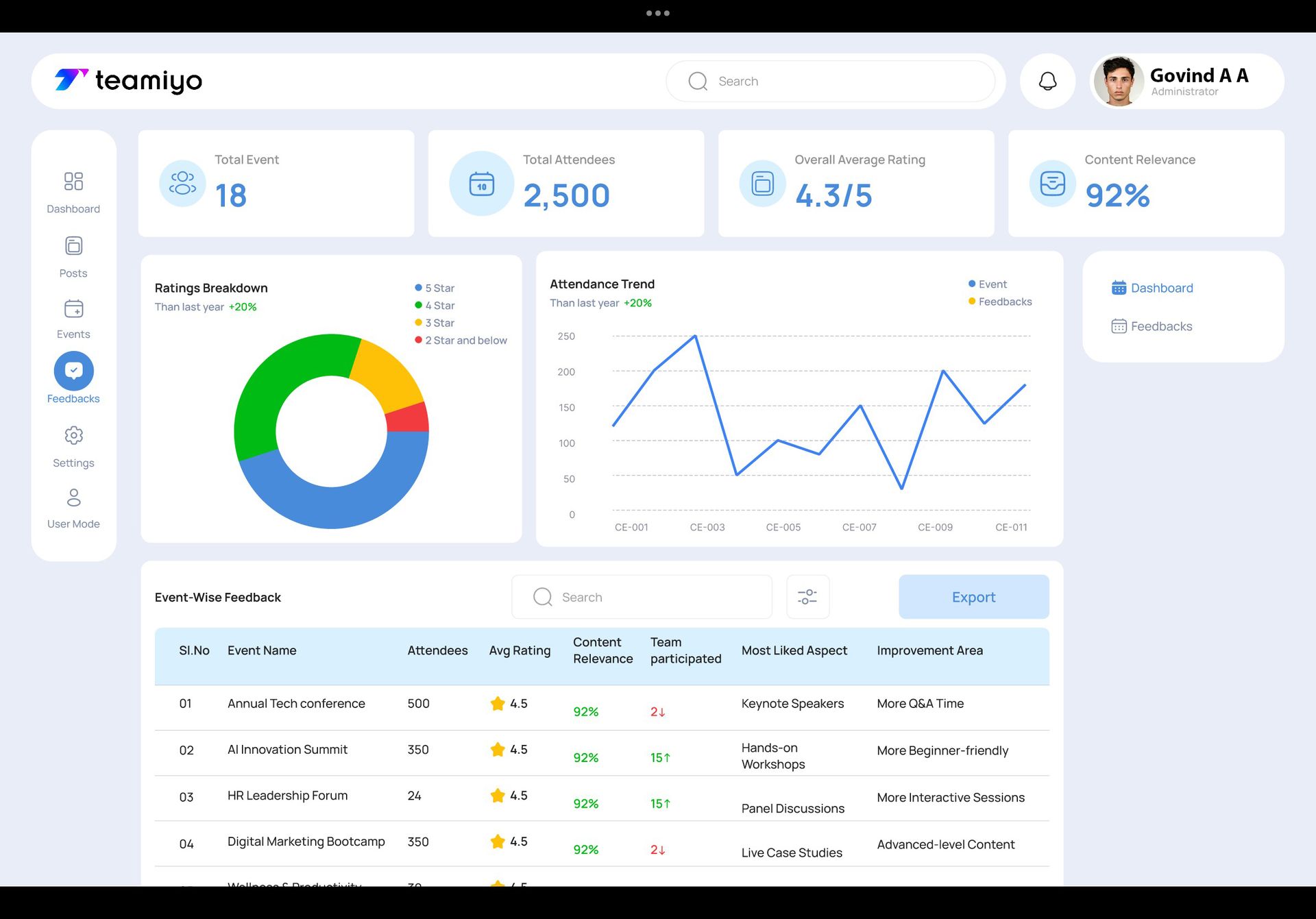Toggle the 5 Star legend item
Screen dimensions: 1316x919
(435, 288)
